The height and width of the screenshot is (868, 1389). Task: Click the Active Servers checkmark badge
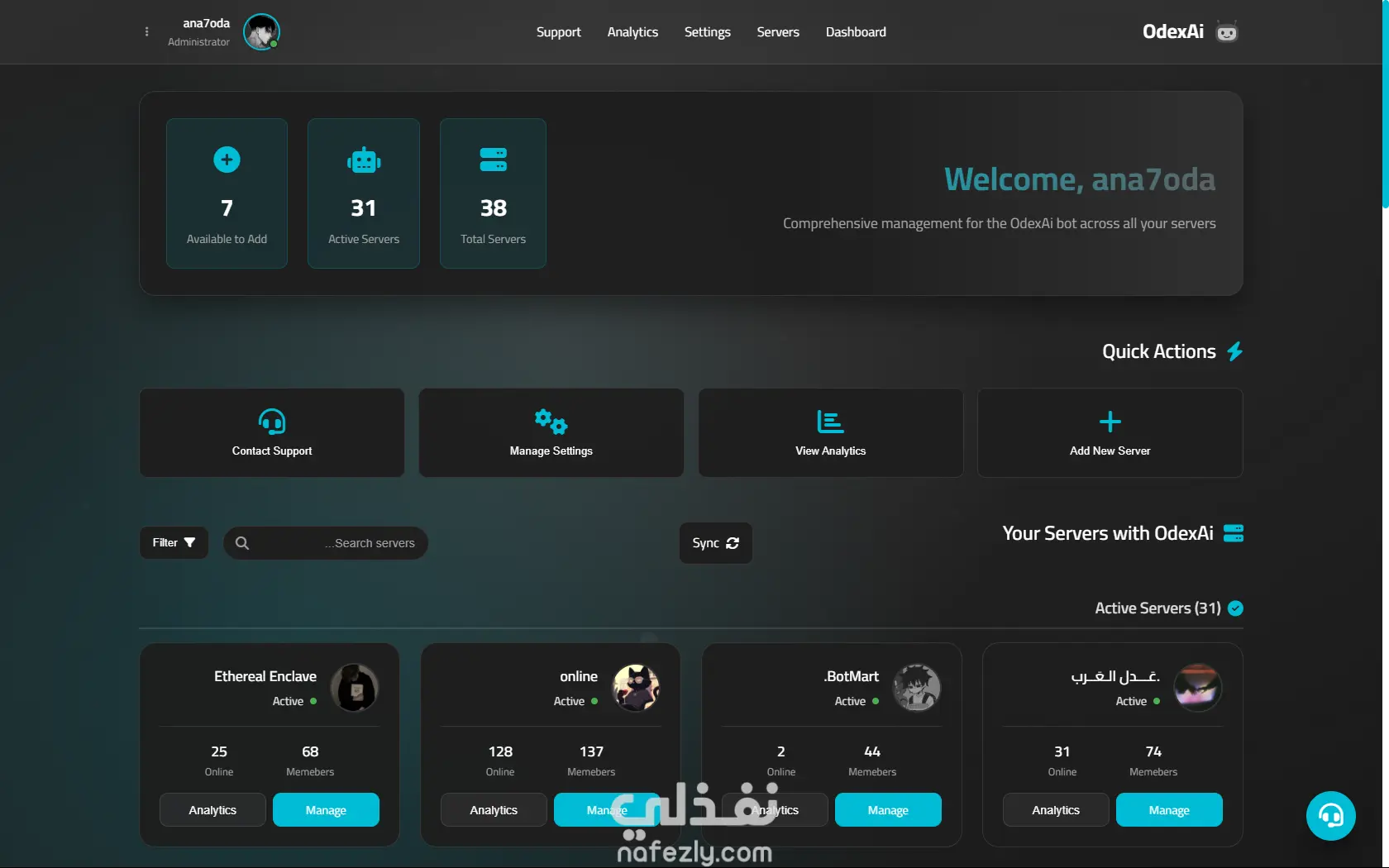[1235, 608]
